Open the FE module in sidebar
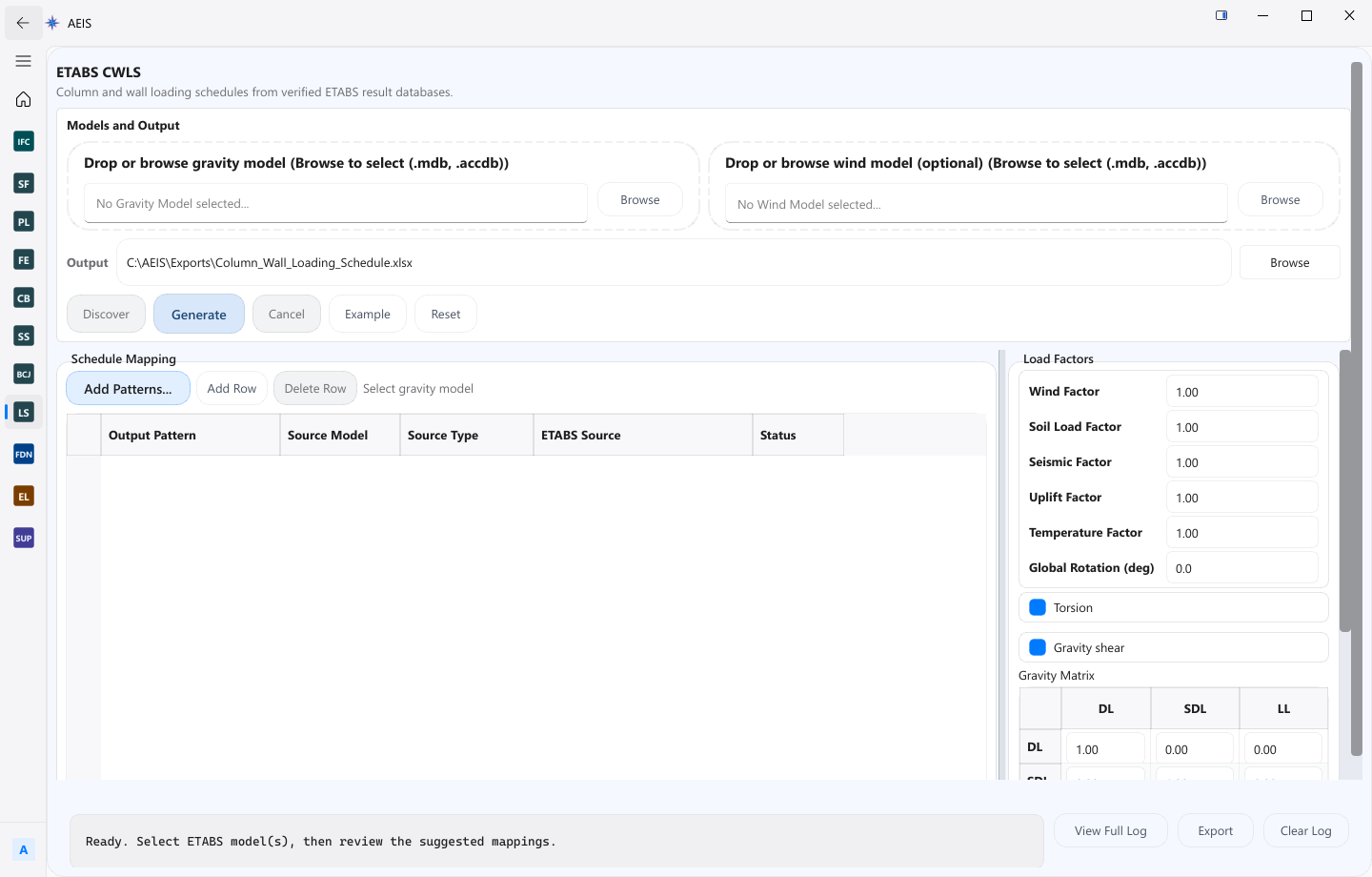The width and height of the screenshot is (1372, 877). [24, 259]
